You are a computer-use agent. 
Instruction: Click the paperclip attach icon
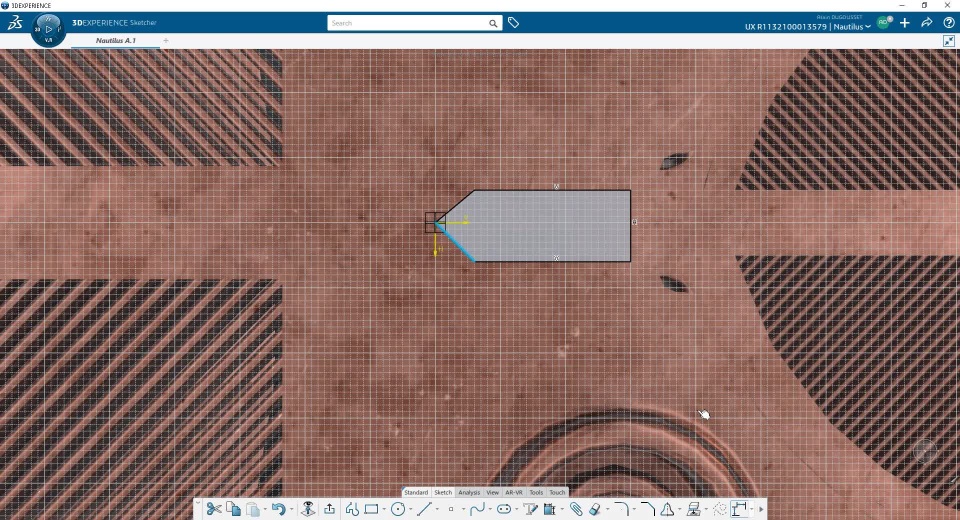point(576,509)
